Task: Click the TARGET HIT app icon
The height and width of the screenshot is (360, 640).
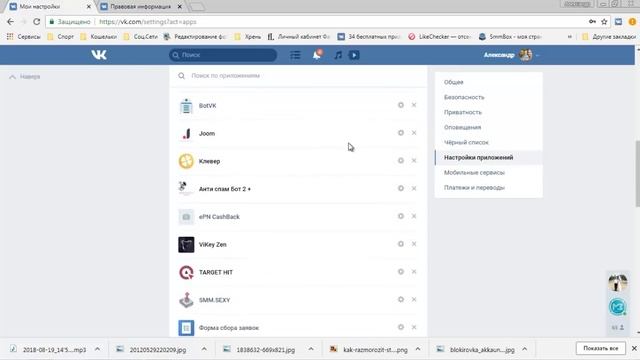Action: (186, 272)
